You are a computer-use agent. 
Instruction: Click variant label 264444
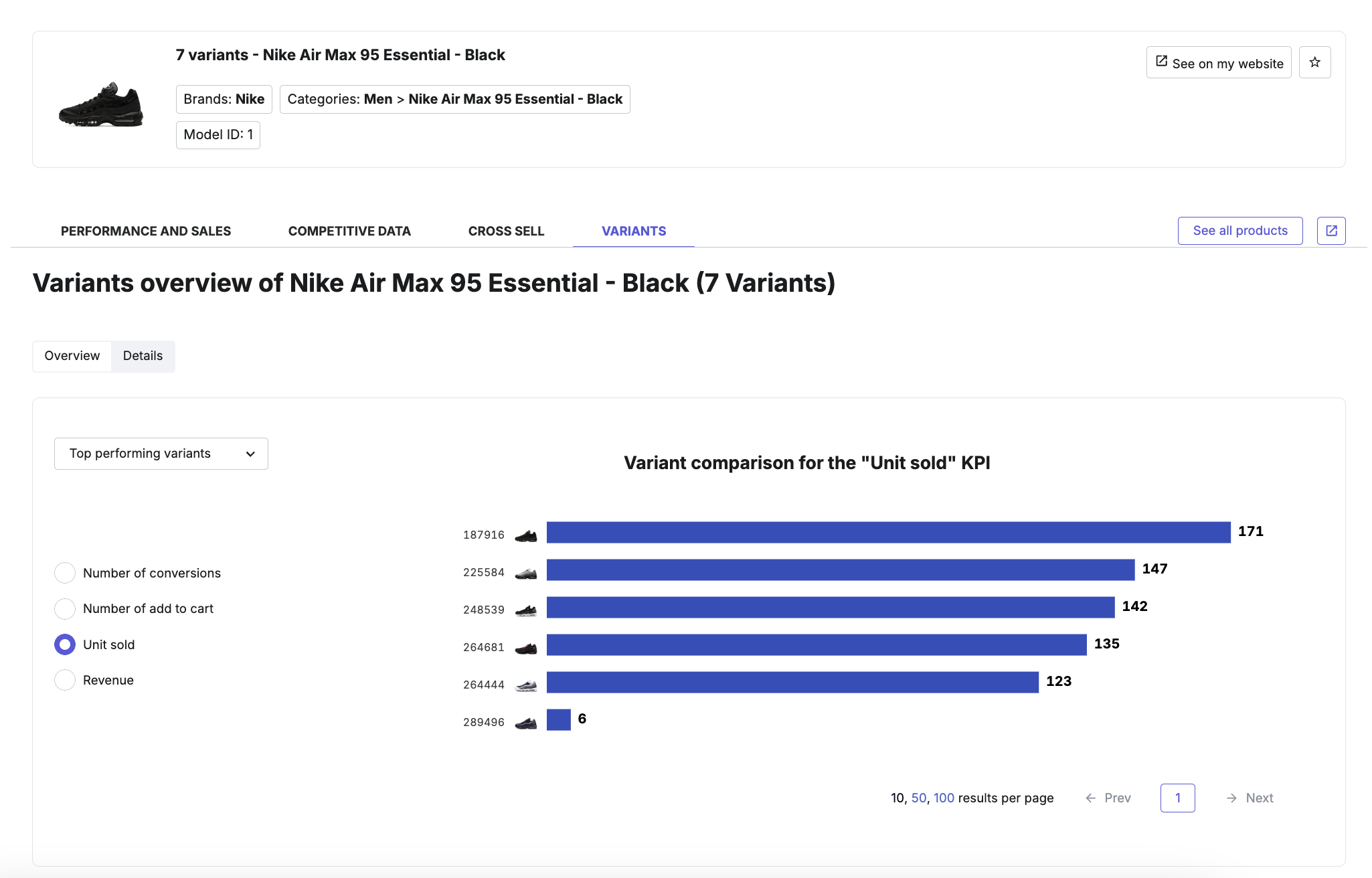pos(484,685)
